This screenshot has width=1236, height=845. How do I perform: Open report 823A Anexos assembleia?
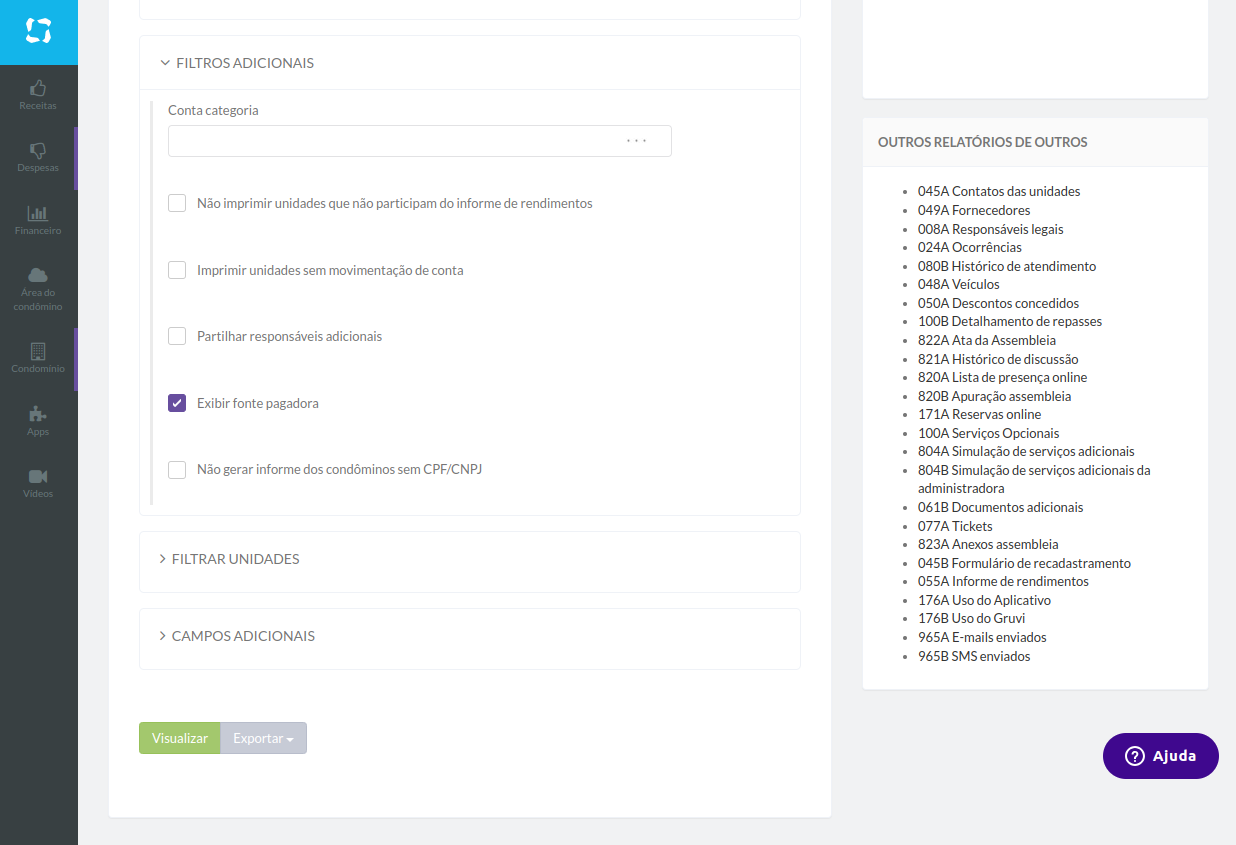988,544
